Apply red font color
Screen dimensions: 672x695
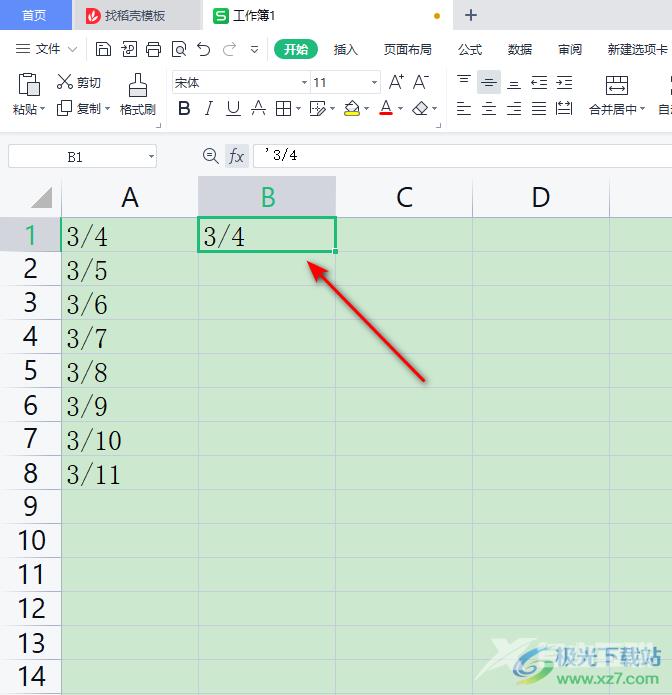(x=386, y=108)
